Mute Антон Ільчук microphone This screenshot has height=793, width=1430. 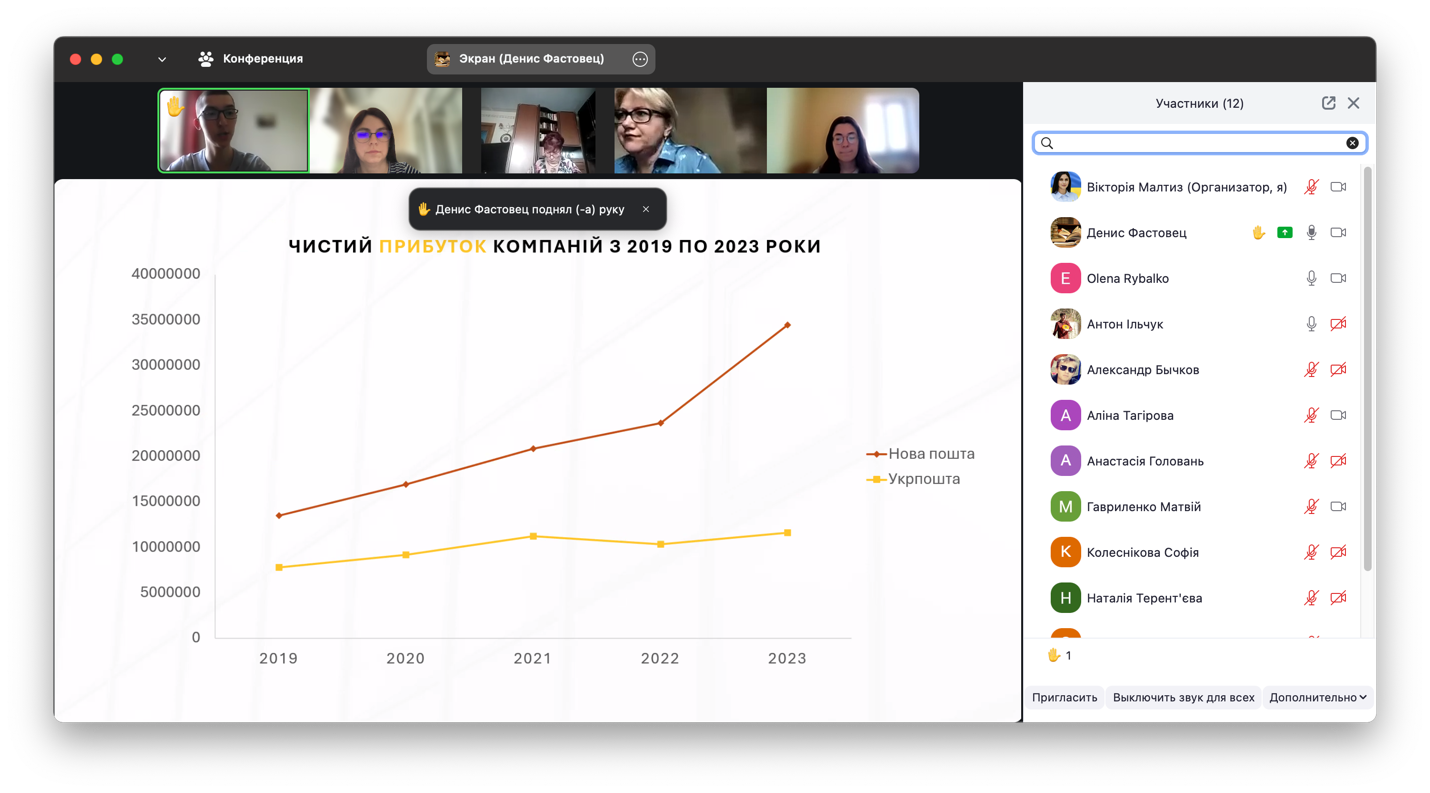click(x=1311, y=324)
